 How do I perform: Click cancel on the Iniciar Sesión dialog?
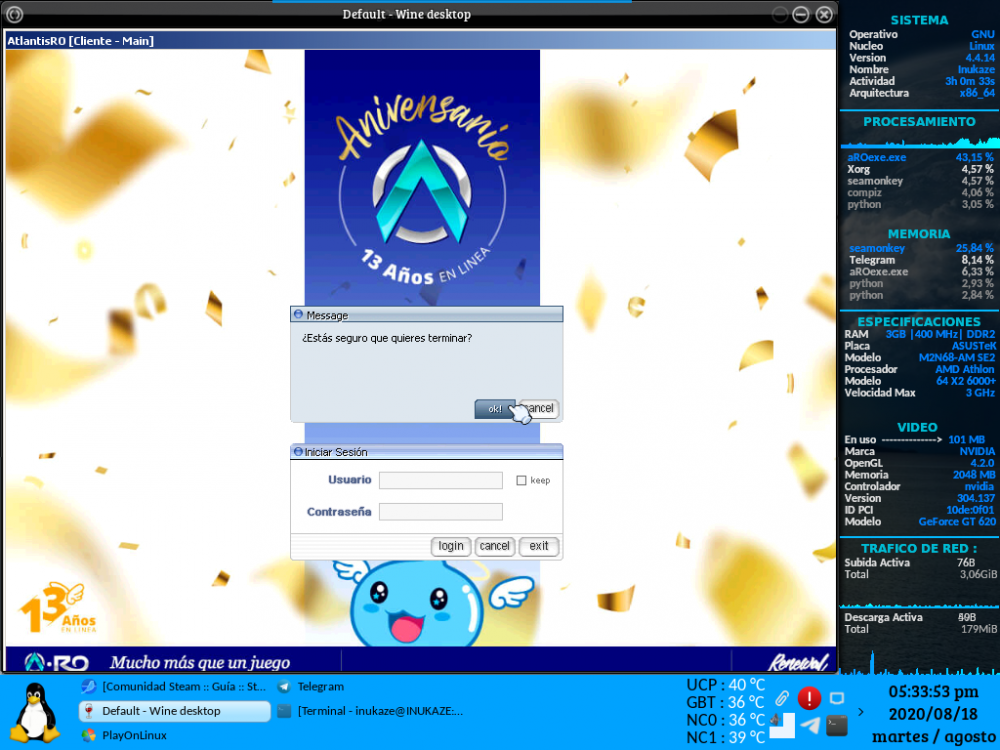click(x=494, y=546)
